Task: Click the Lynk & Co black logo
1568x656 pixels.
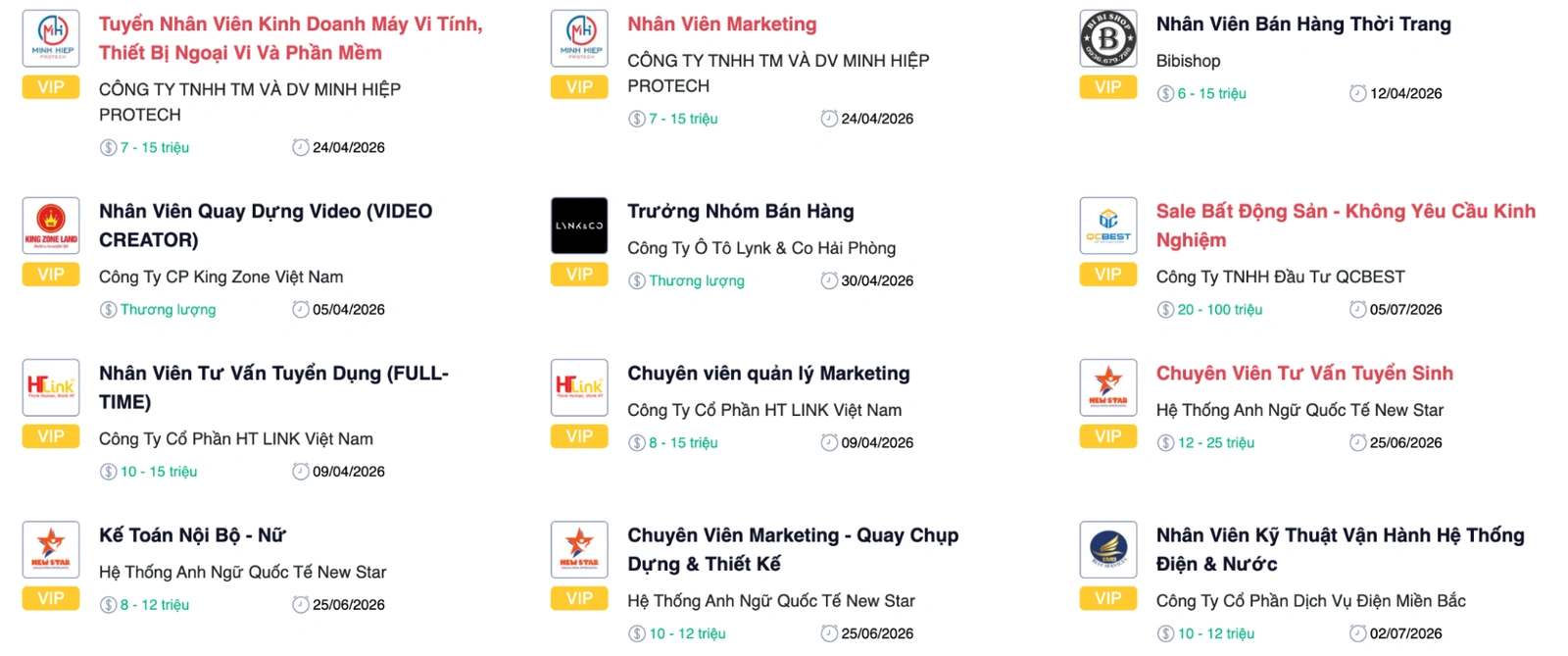Action: [579, 226]
